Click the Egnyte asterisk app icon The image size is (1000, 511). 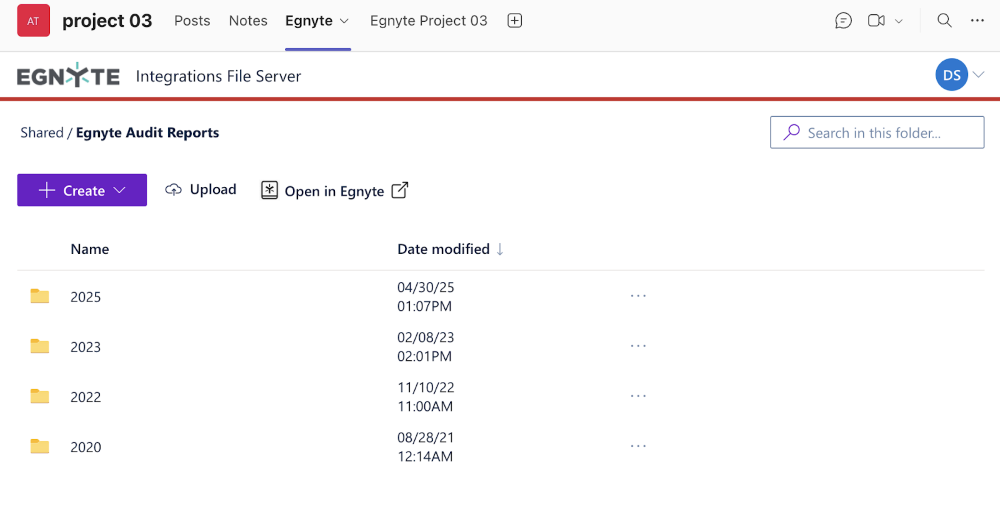(270, 190)
